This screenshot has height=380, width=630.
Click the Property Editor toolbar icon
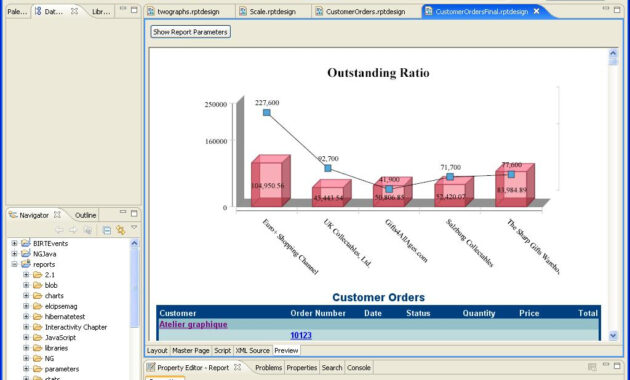592,367
